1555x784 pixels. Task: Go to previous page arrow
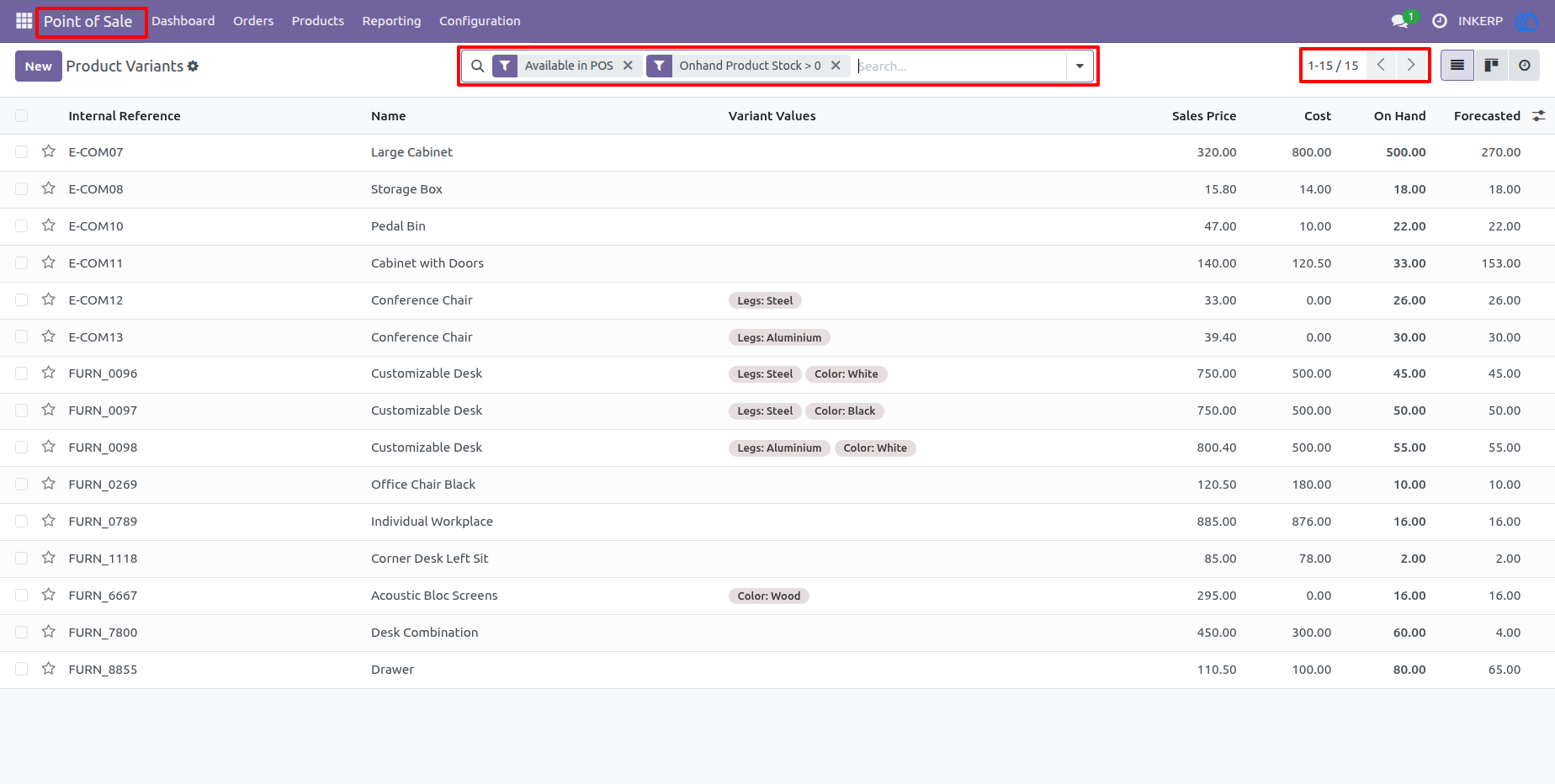(x=1381, y=65)
